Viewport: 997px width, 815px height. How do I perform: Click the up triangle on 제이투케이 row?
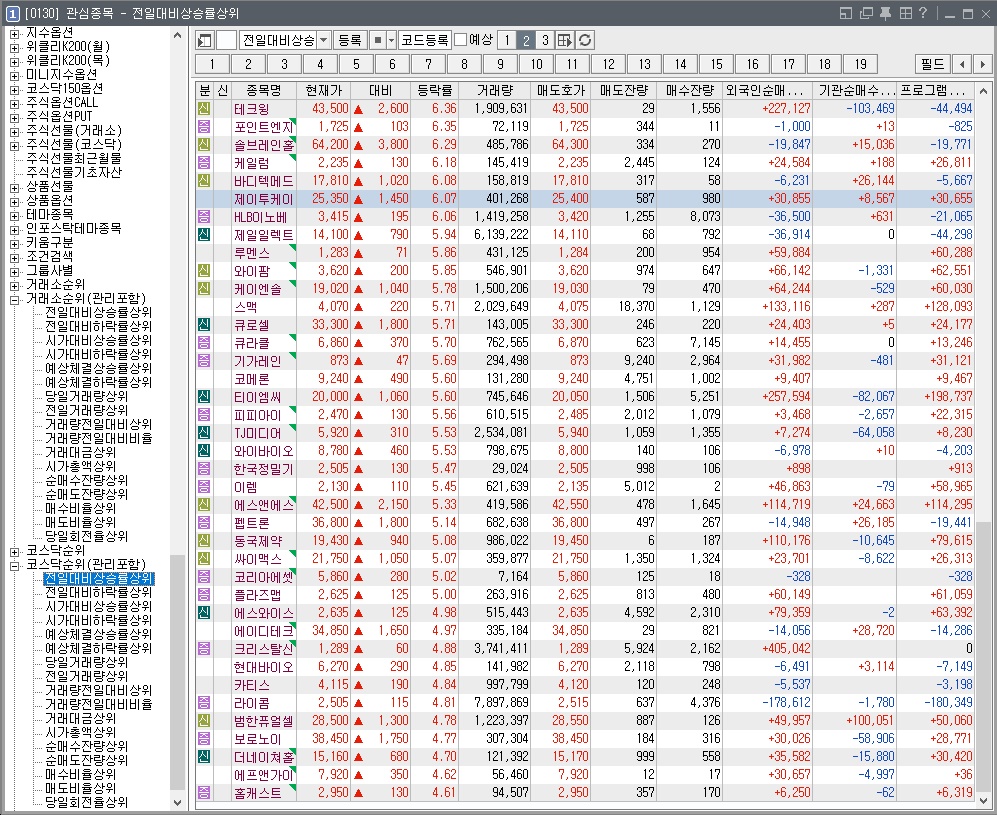[x=359, y=199]
